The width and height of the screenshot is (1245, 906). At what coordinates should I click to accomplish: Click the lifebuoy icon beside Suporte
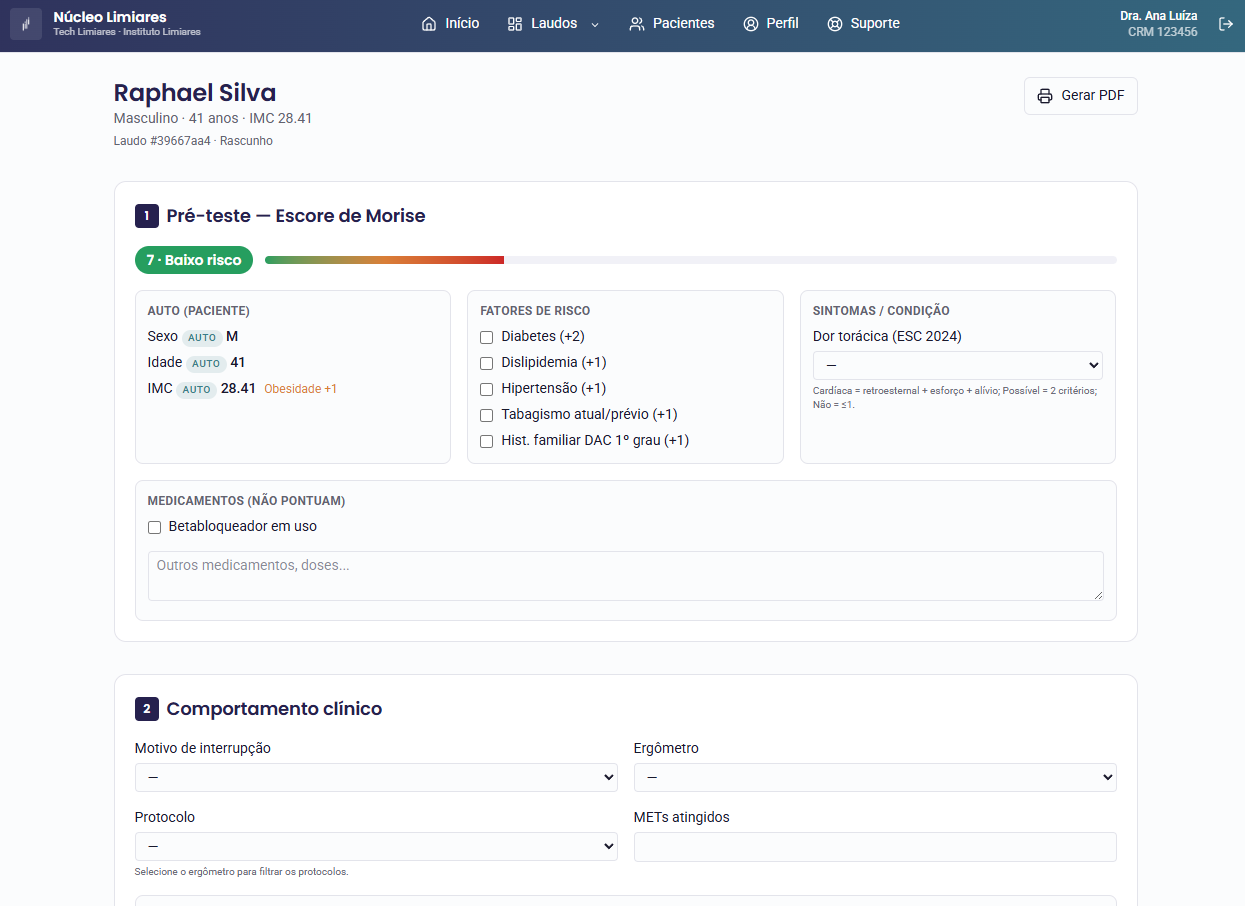pyautogui.click(x=835, y=23)
